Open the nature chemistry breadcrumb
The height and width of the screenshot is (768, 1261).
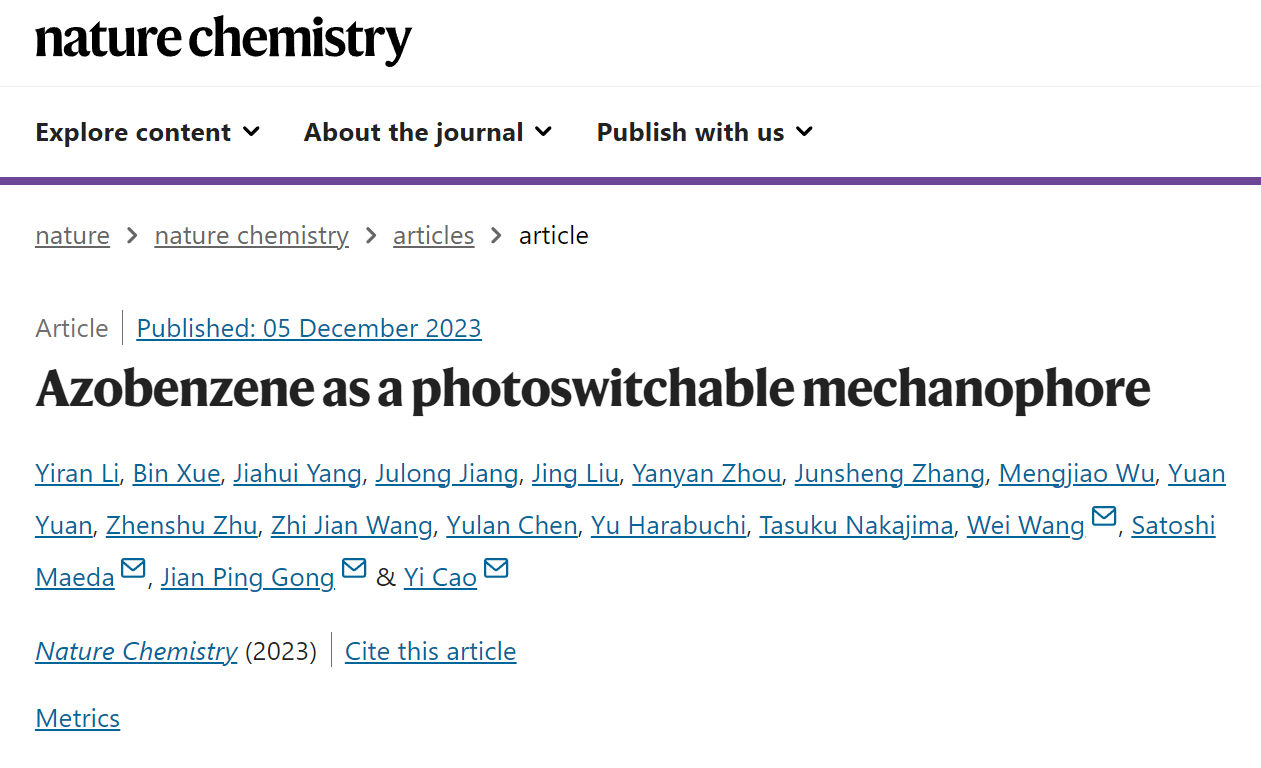pos(251,236)
